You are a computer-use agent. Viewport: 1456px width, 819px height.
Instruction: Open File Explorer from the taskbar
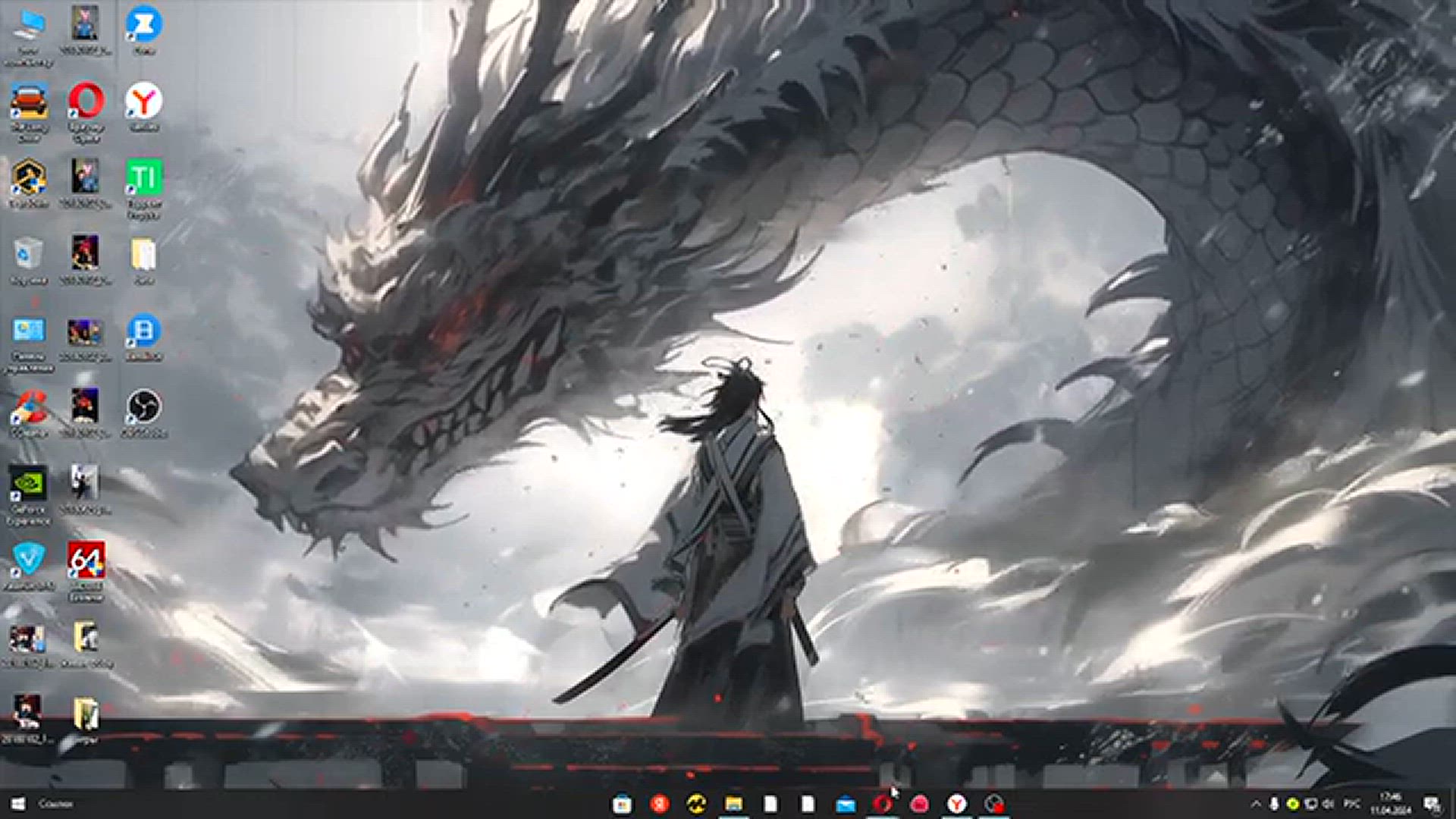tap(733, 804)
